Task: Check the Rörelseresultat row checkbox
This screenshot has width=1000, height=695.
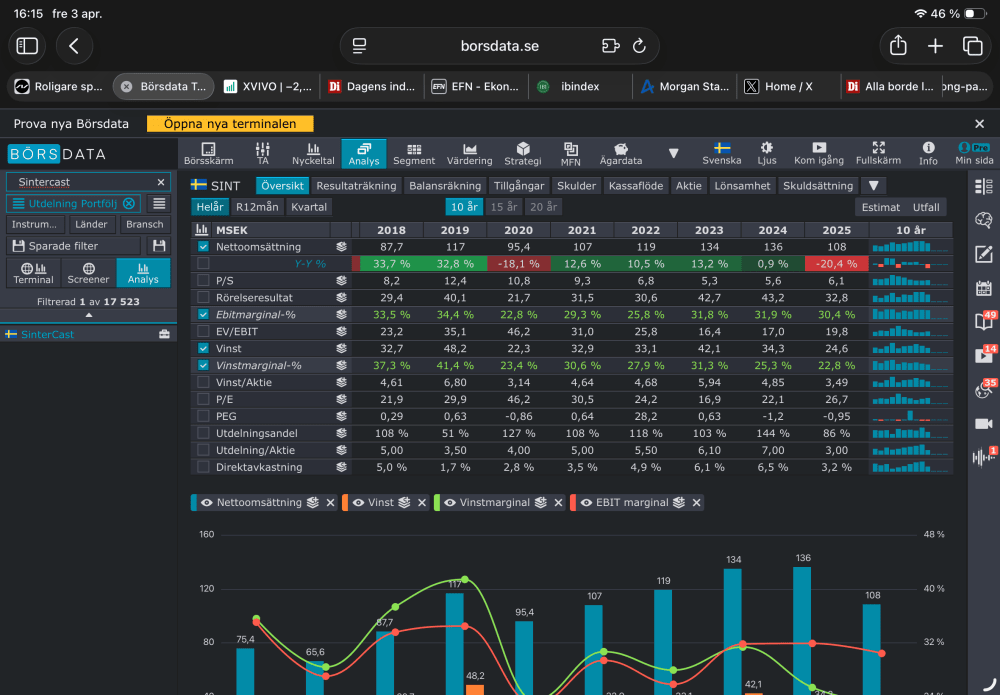Action: pyautogui.click(x=203, y=297)
